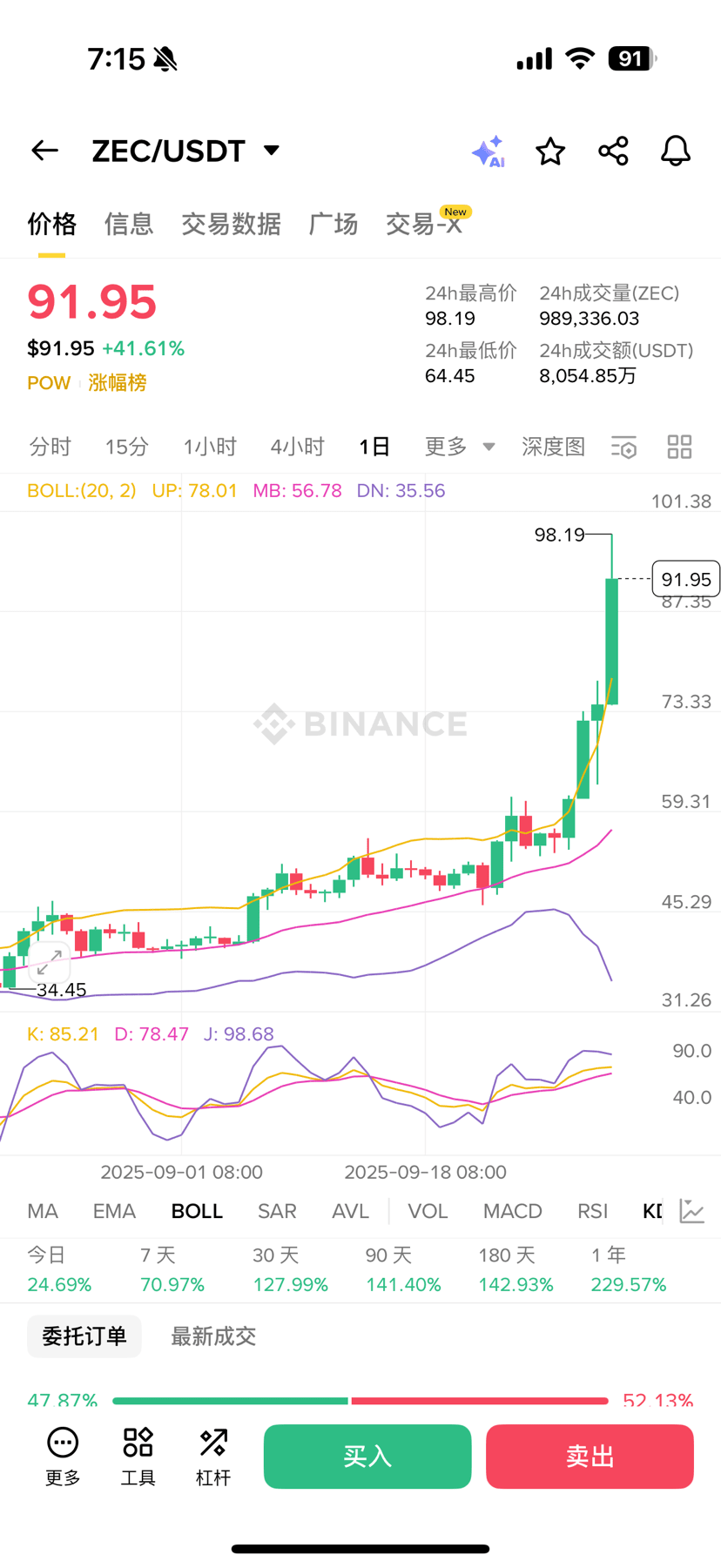This screenshot has width=721, height=1568.
Task: Turn on the VOL indicator
Action: (x=428, y=1211)
